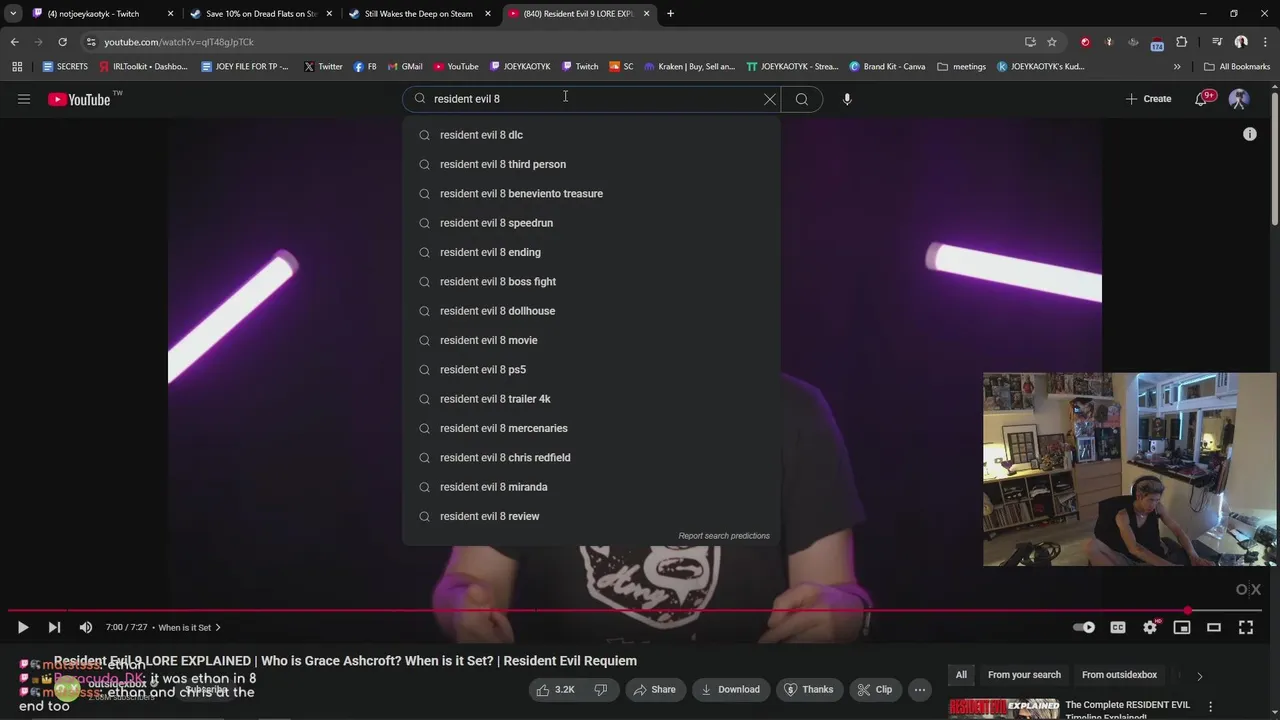
Task: Click the Thanks button
Action: pyautogui.click(x=808, y=689)
